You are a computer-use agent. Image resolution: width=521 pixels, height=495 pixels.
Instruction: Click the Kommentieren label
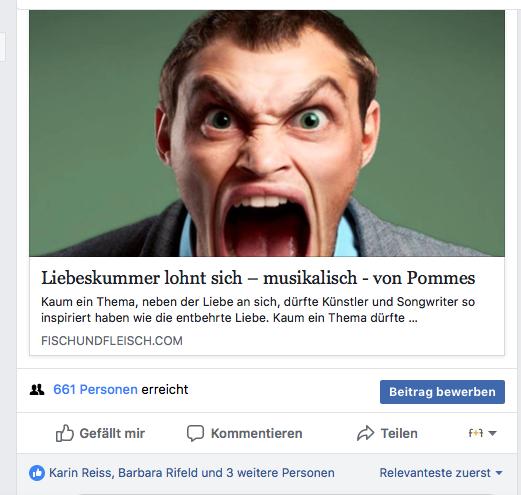click(x=257, y=433)
